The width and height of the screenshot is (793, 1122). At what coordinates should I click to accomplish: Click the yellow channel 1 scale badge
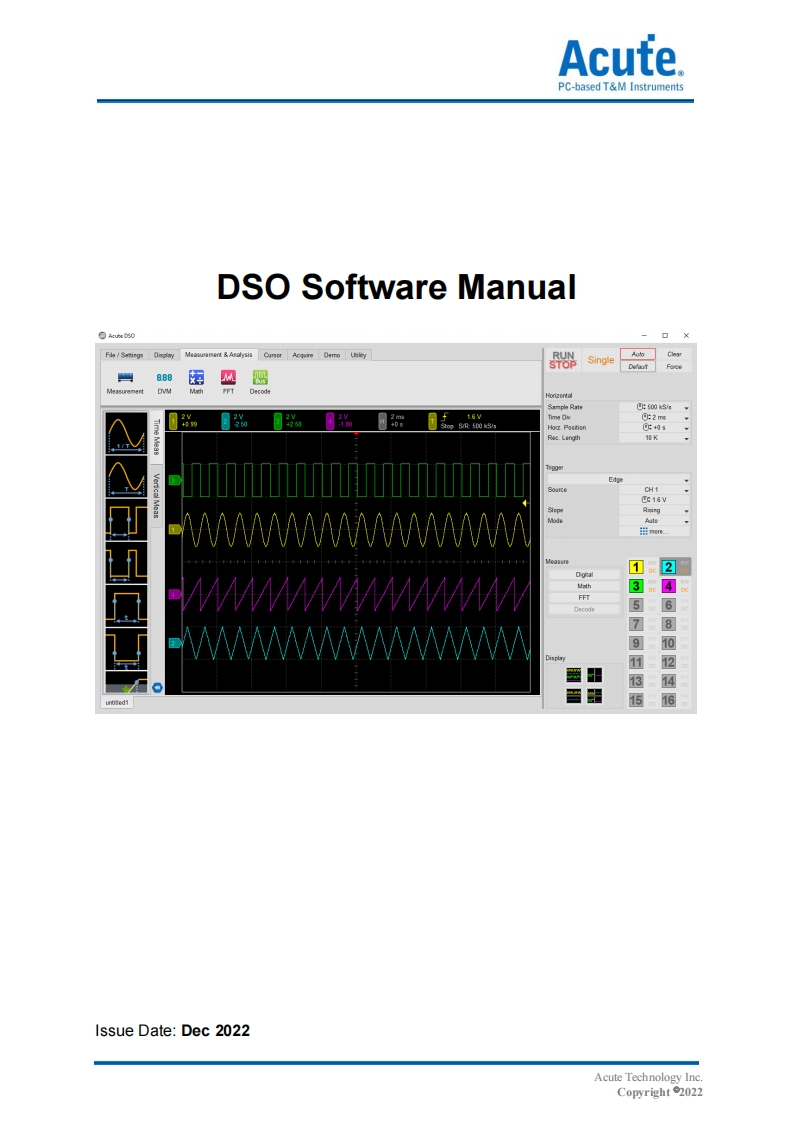(x=173, y=421)
